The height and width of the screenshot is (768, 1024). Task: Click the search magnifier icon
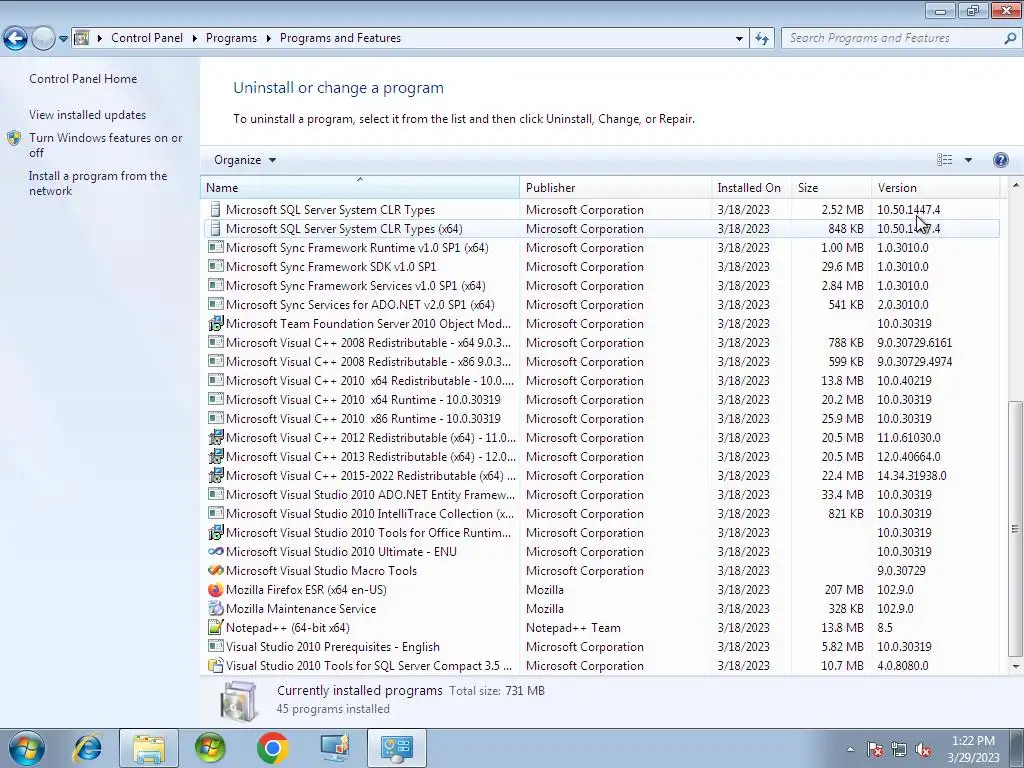pyautogui.click(x=1010, y=38)
